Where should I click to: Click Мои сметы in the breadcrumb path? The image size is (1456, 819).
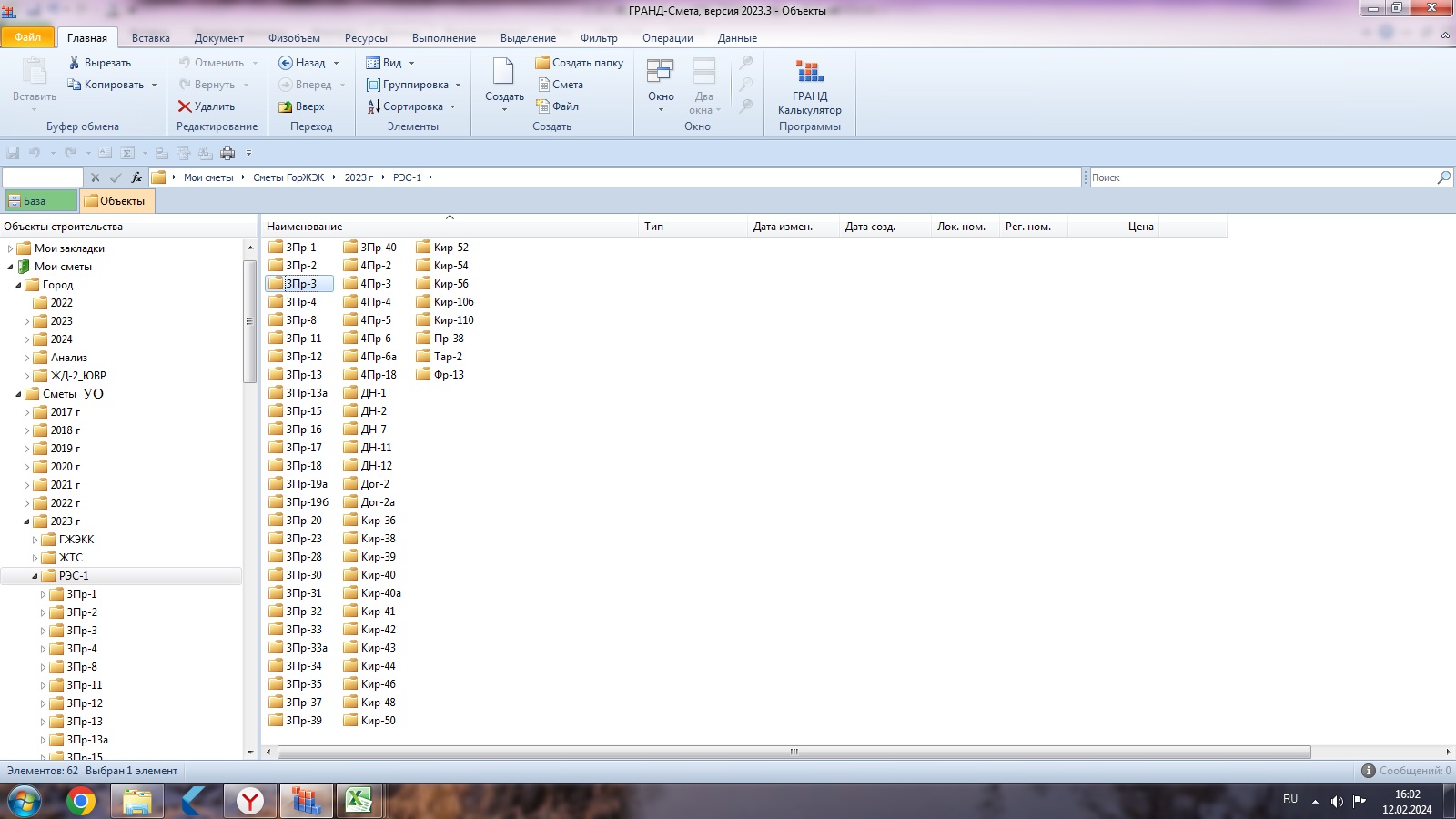pyautogui.click(x=208, y=177)
